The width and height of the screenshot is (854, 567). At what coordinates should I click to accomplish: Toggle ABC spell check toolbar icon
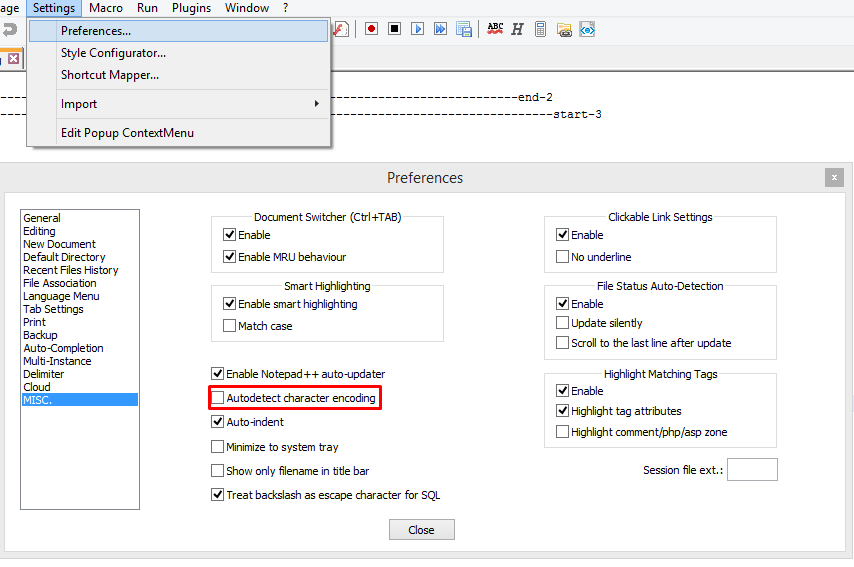click(x=495, y=29)
